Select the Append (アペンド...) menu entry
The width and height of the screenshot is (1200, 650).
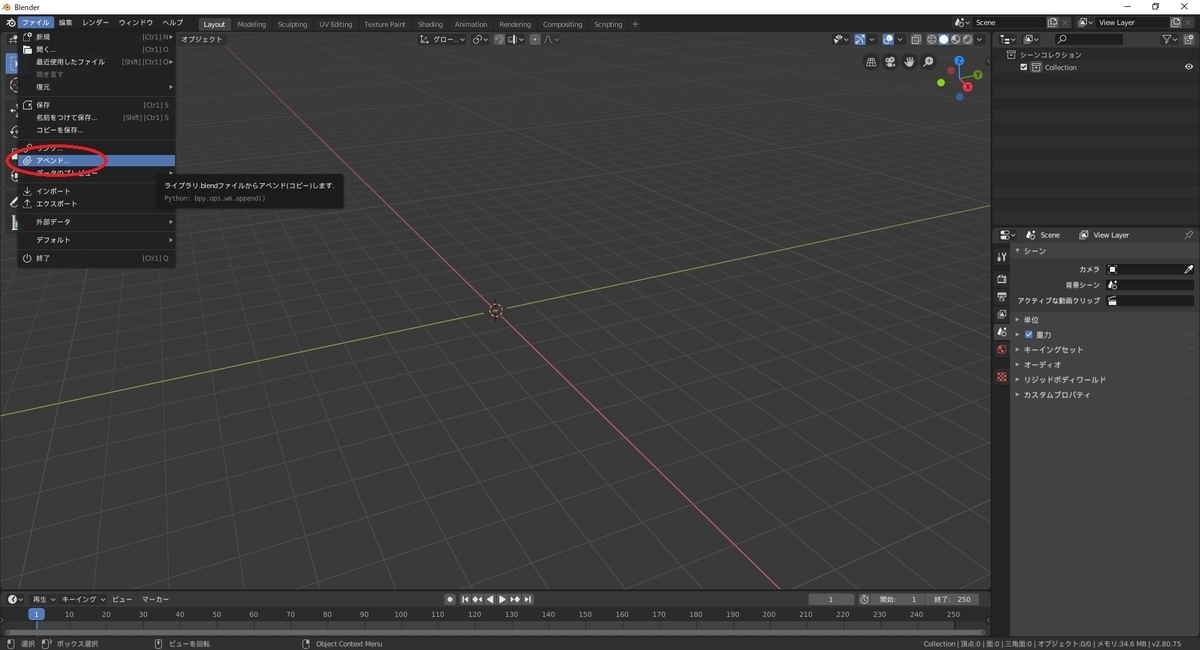[96, 160]
